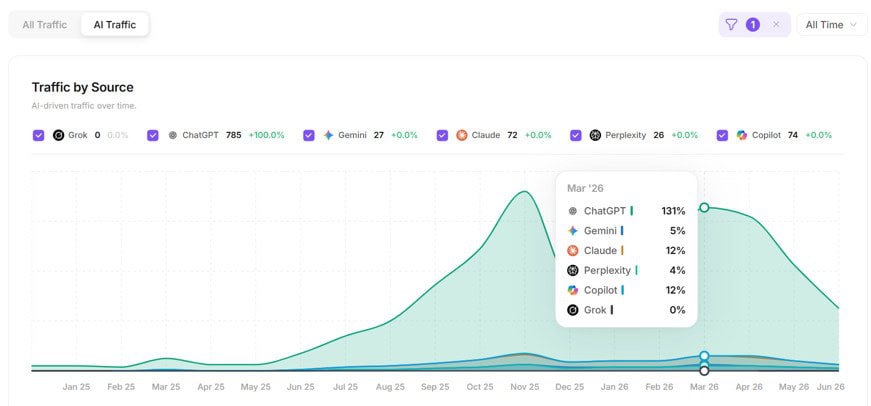
Task: Click Gemini icon in the tooltip
Action: (573, 230)
